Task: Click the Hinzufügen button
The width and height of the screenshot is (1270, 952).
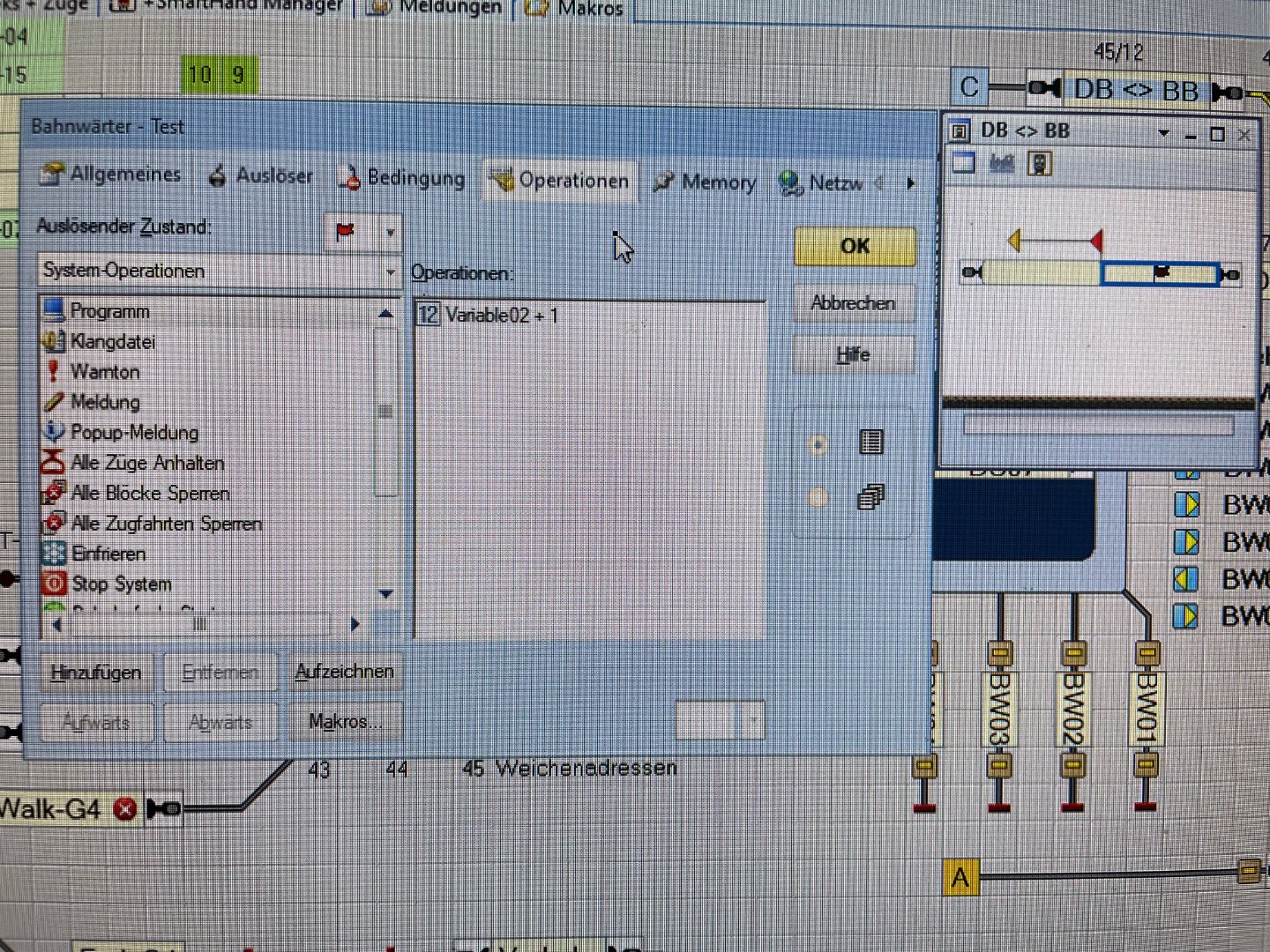Action: coord(96,673)
